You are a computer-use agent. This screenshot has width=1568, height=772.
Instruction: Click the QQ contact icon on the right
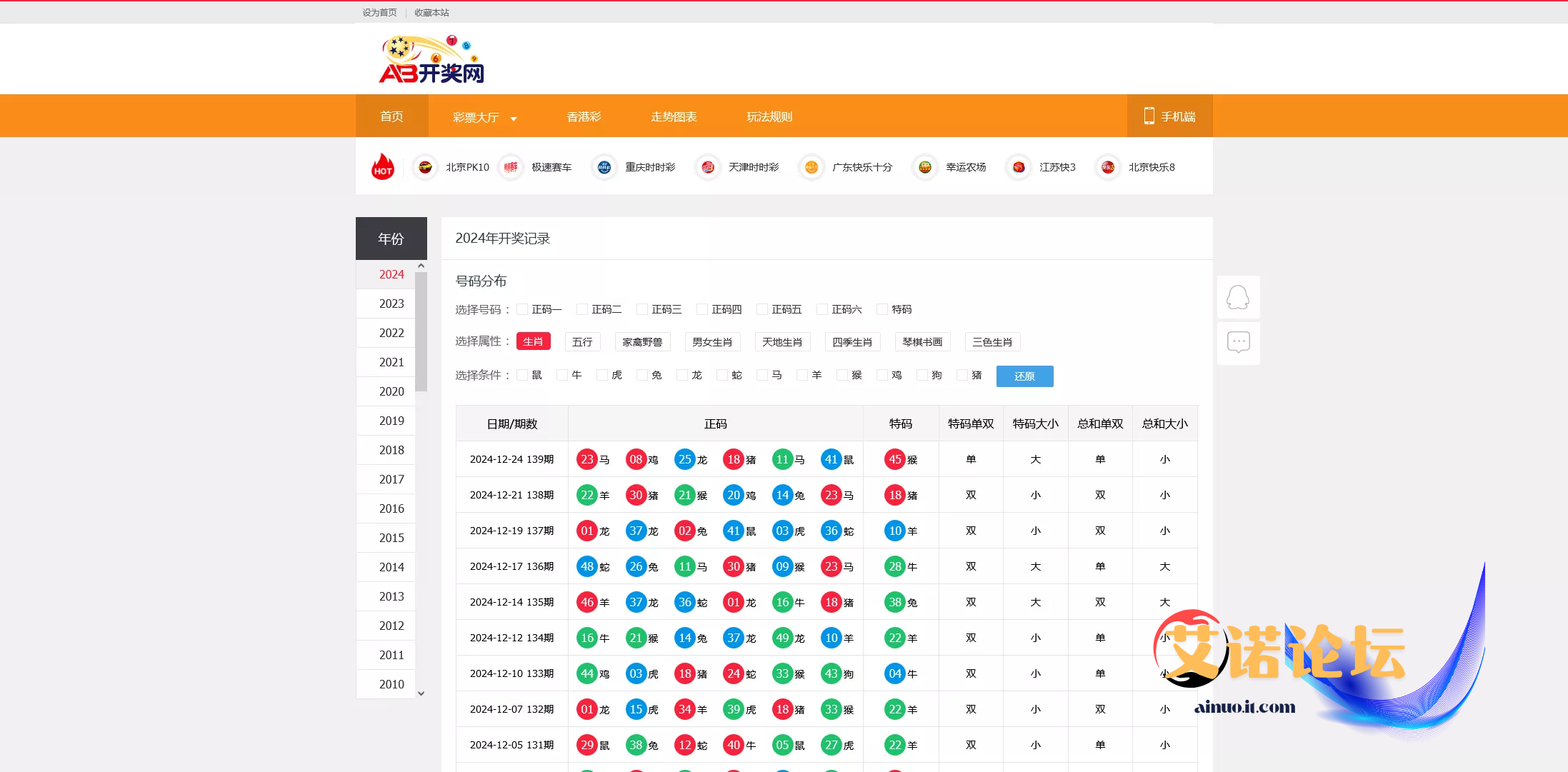1238,297
